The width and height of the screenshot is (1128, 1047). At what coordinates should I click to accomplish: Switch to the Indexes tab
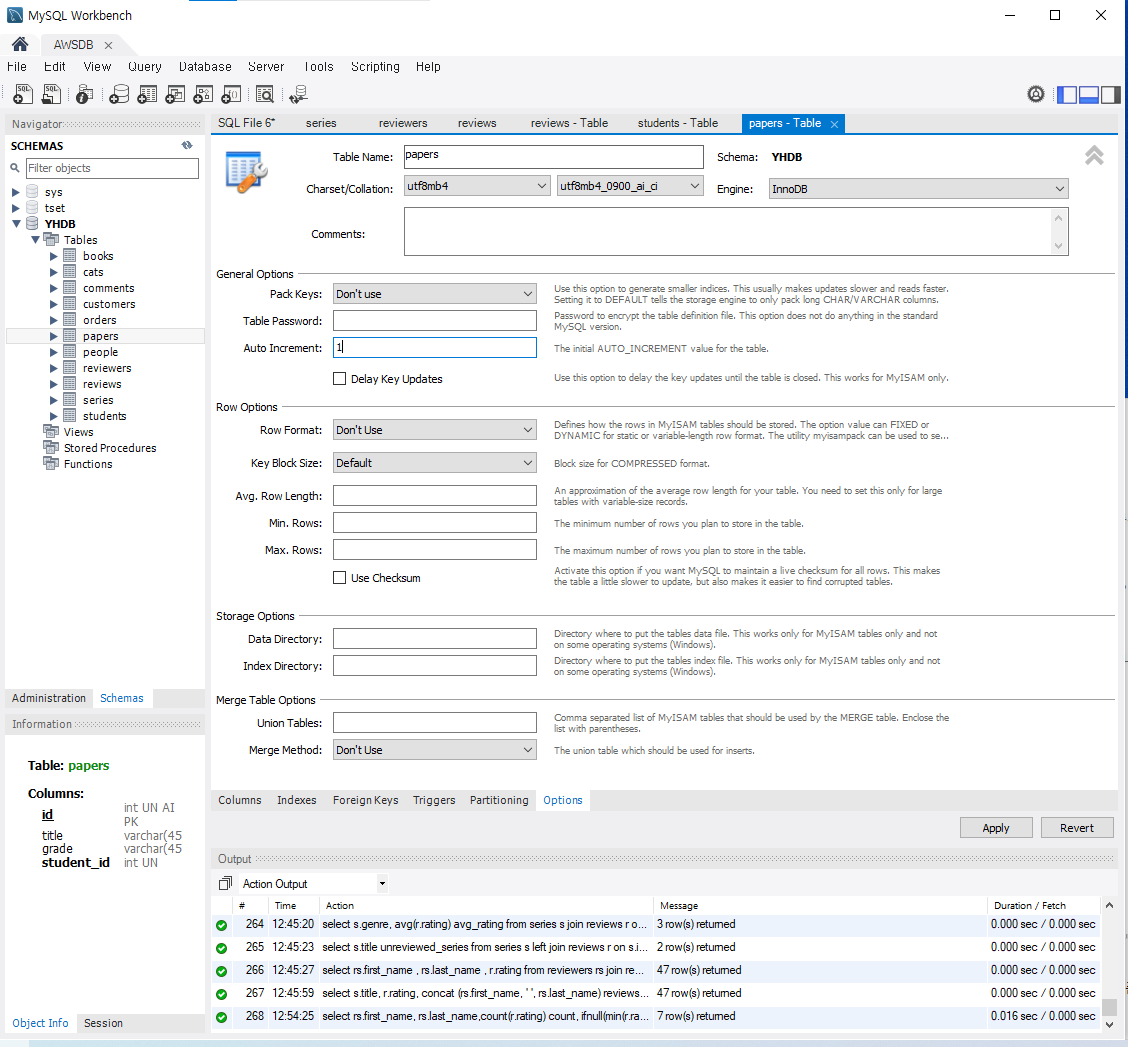click(x=296, y=799)
